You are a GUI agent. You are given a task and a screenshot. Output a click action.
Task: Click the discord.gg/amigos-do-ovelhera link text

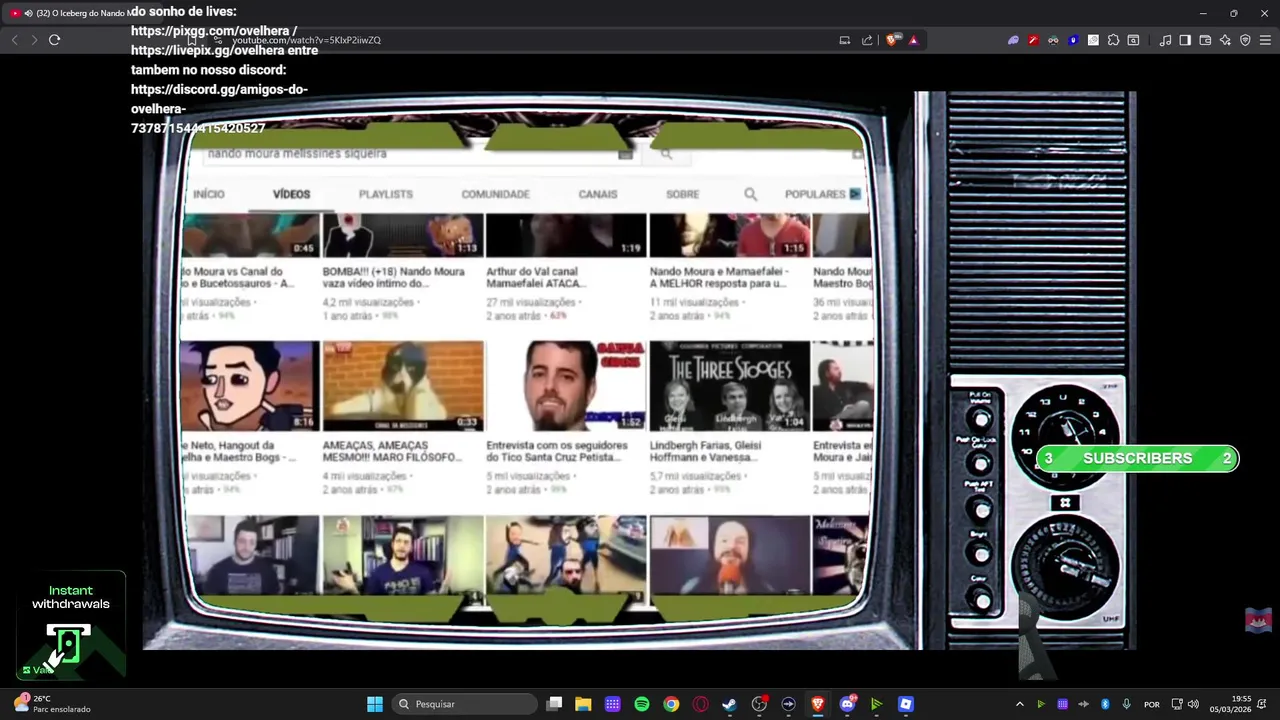pos(219,99)
